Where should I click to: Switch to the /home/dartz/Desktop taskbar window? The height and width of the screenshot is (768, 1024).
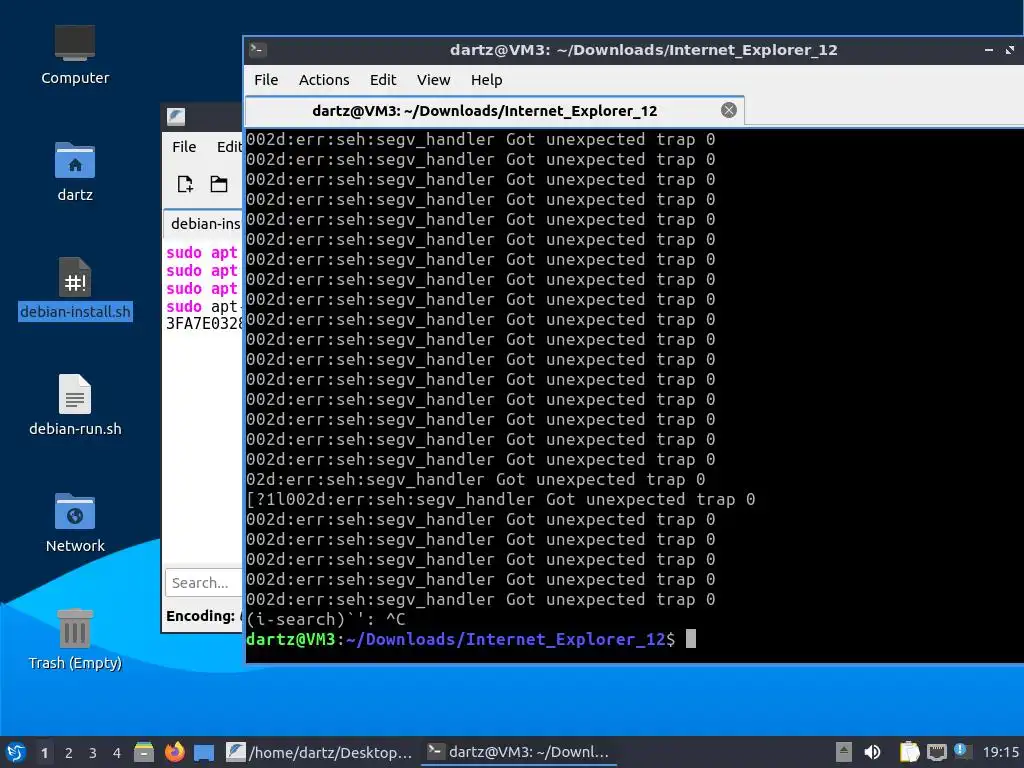[x=319, y=752]
